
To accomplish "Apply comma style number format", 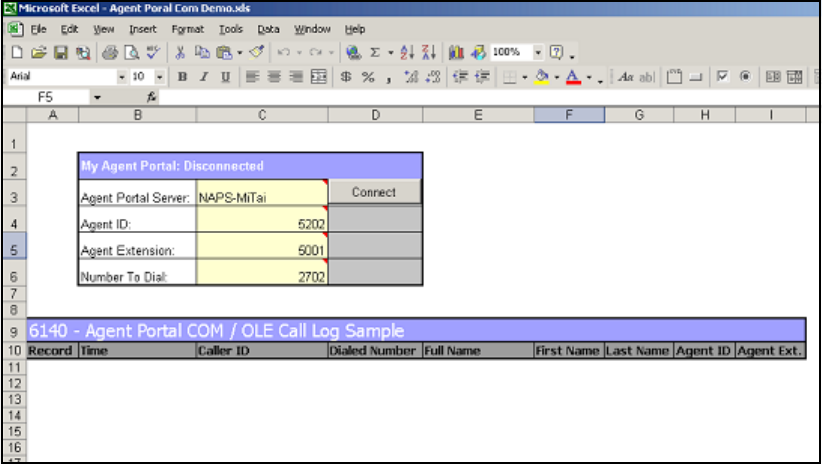I will [389, 77].
